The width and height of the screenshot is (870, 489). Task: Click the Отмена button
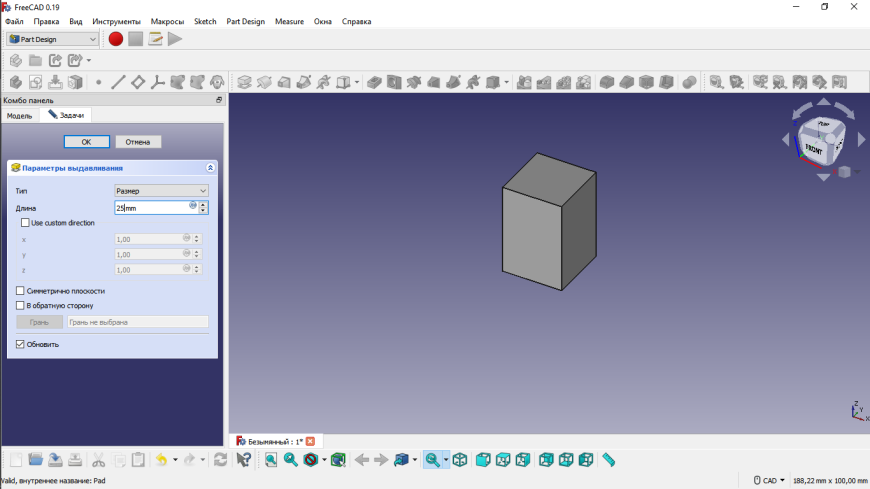click(x=138, y=142)
